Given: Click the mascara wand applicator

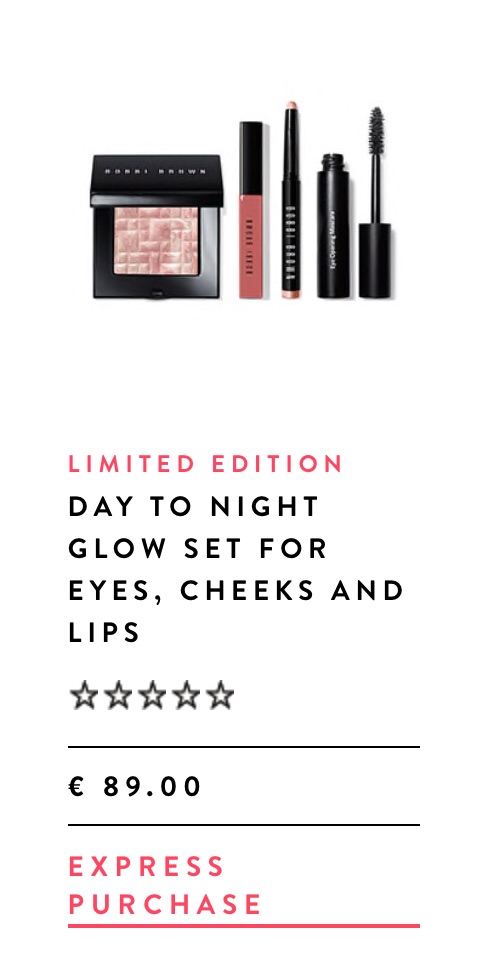Looking at the screenshot, I should click(375, 202).
